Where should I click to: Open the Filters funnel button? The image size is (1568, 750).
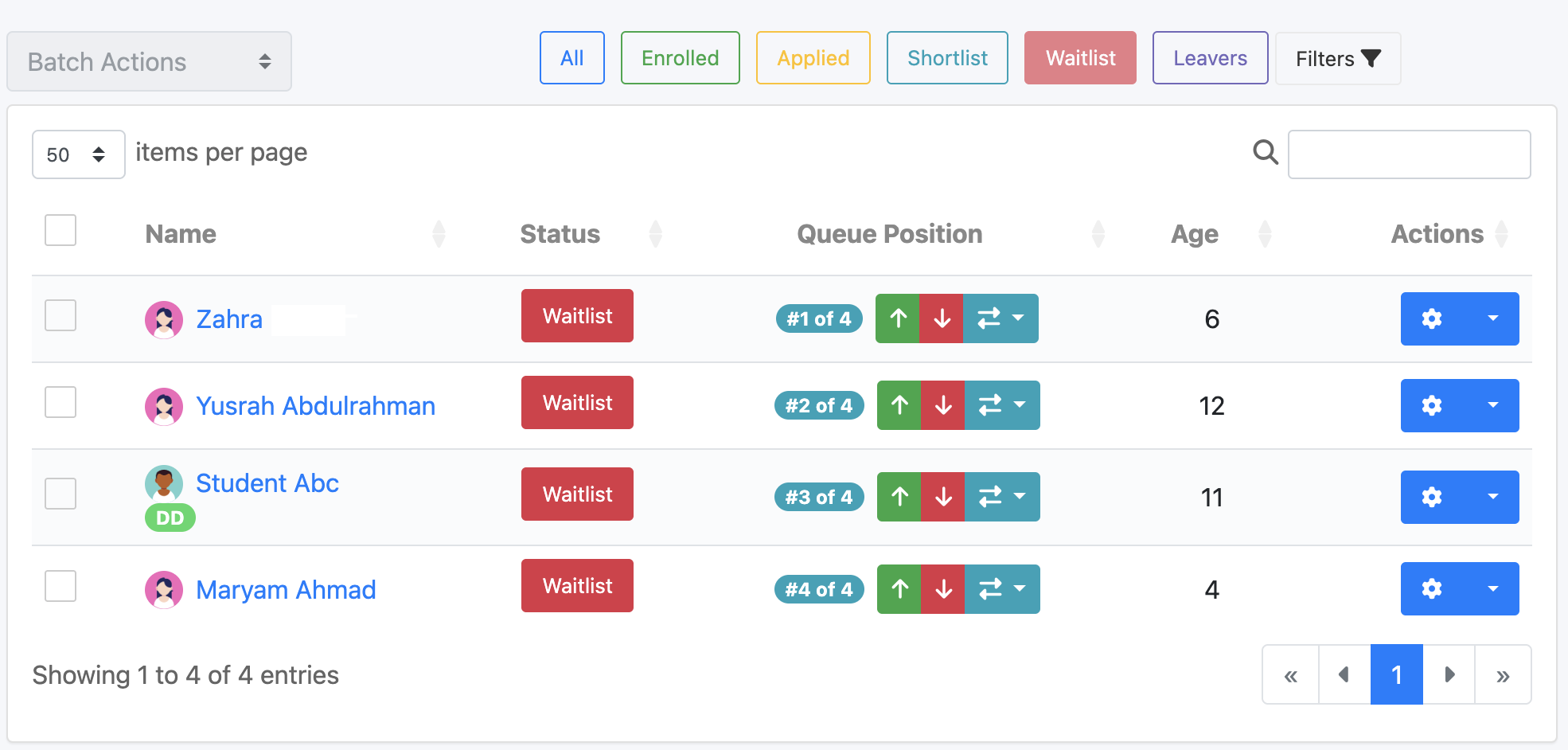tap(1338, 58)
